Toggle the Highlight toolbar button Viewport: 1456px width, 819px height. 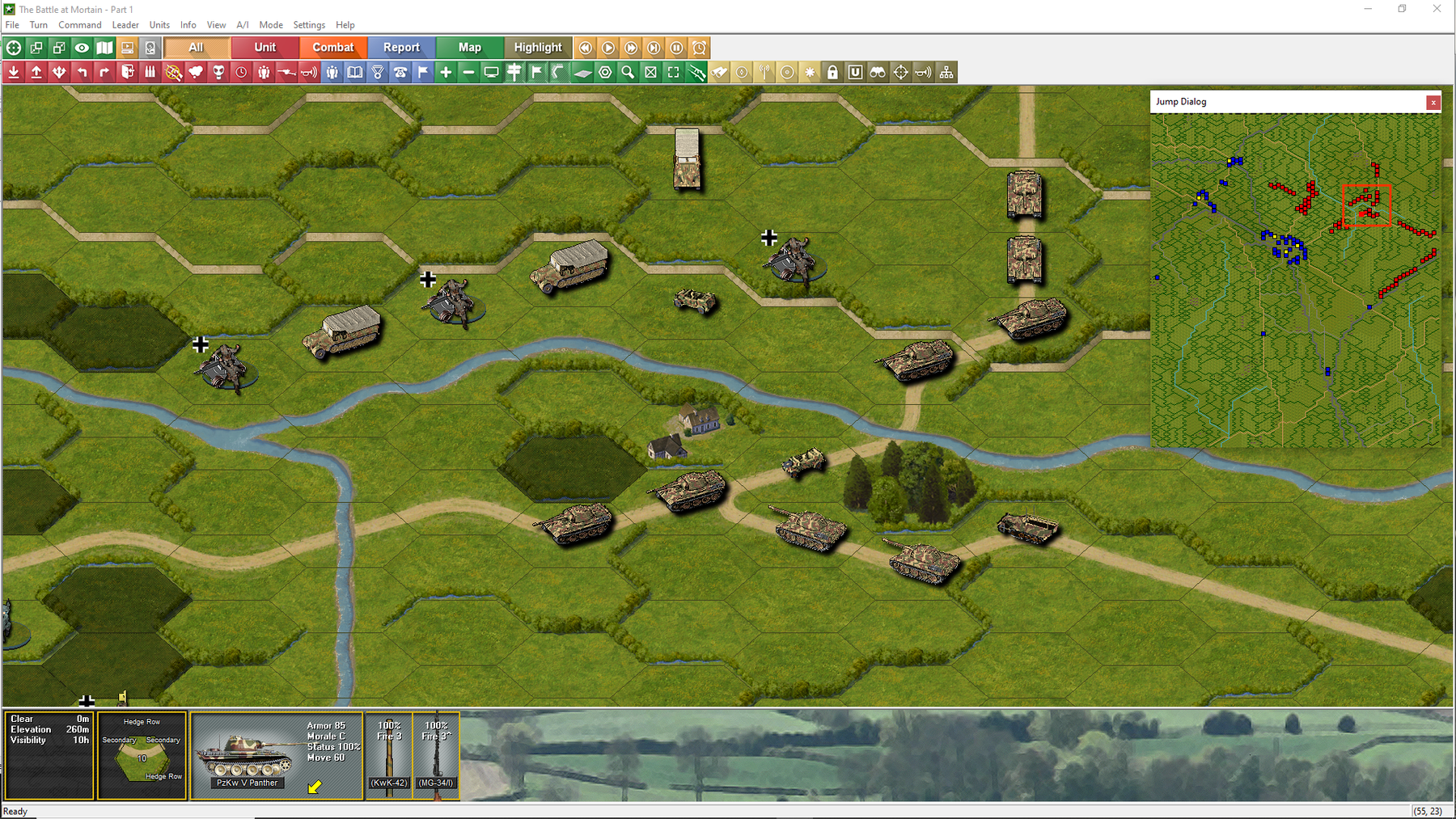pyautogui.click(x=538, y=48)
